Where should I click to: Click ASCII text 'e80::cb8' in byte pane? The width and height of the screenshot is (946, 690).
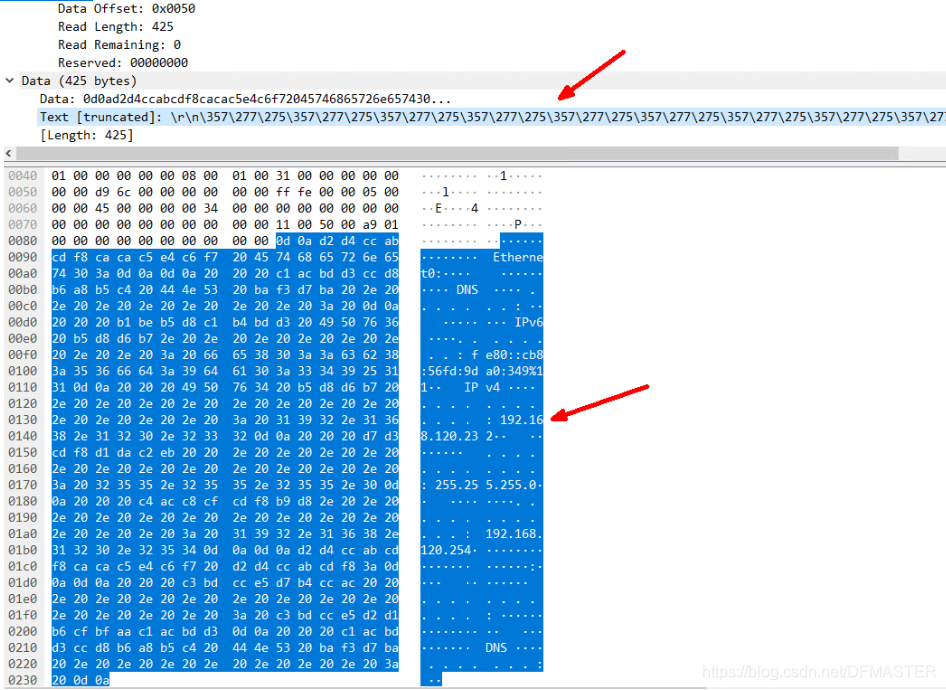515,355
